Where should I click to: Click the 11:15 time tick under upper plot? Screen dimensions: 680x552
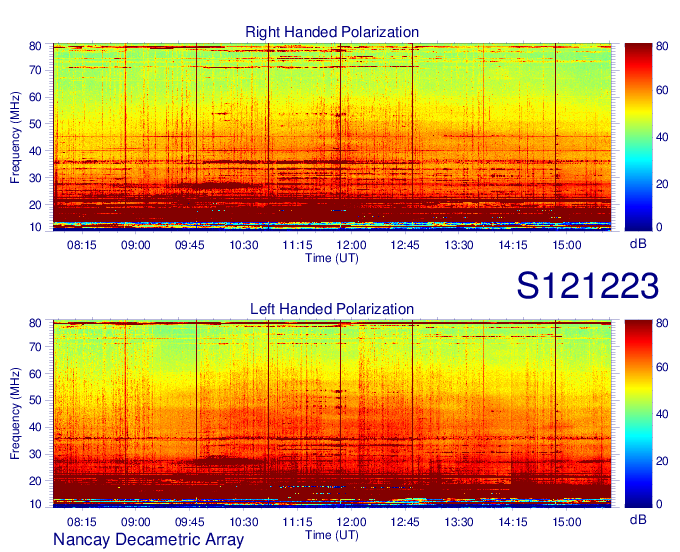[298, 245]
